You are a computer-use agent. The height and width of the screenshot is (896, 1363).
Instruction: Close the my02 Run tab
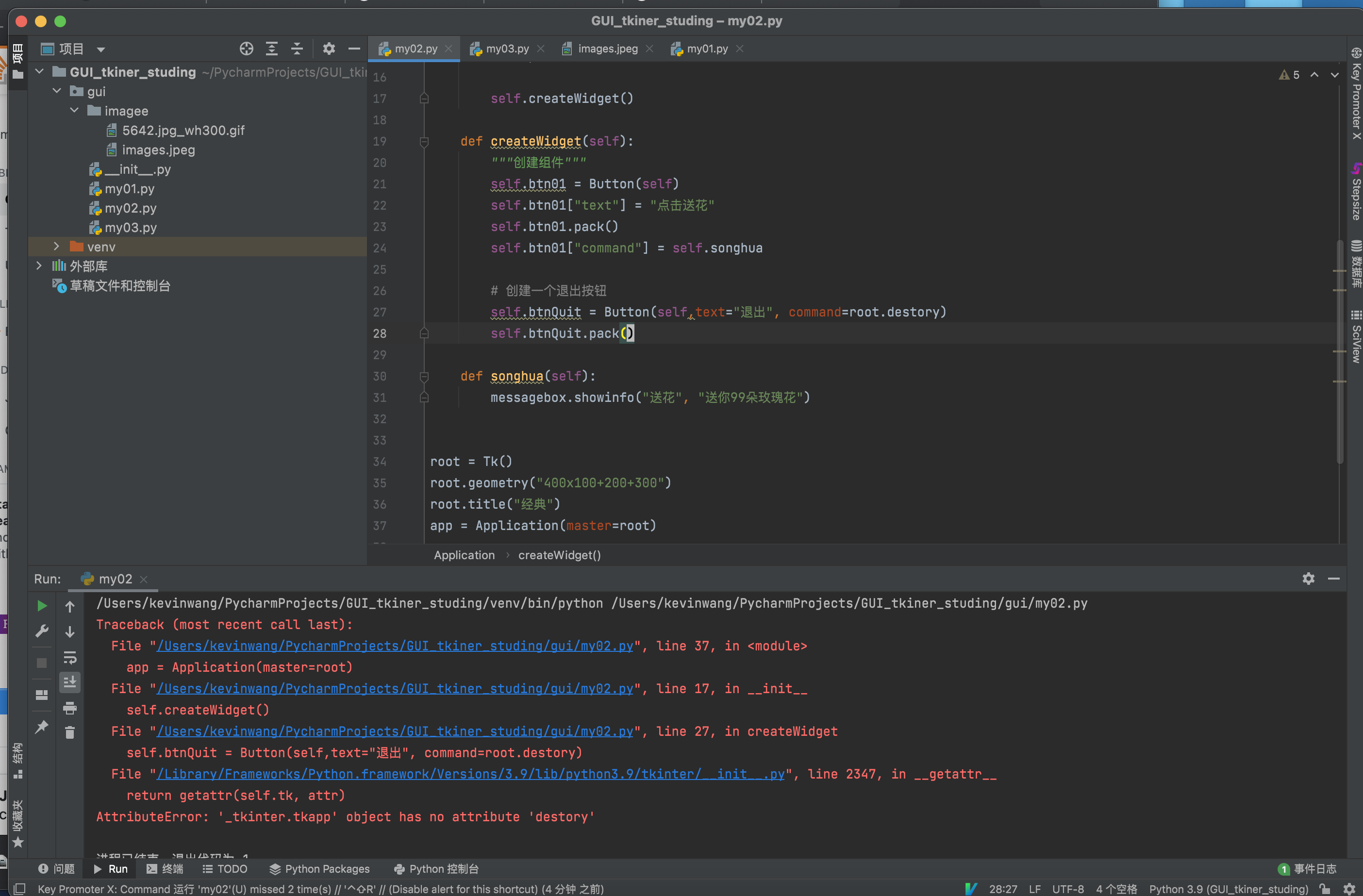pyautogui.click(x=144, y=580)
